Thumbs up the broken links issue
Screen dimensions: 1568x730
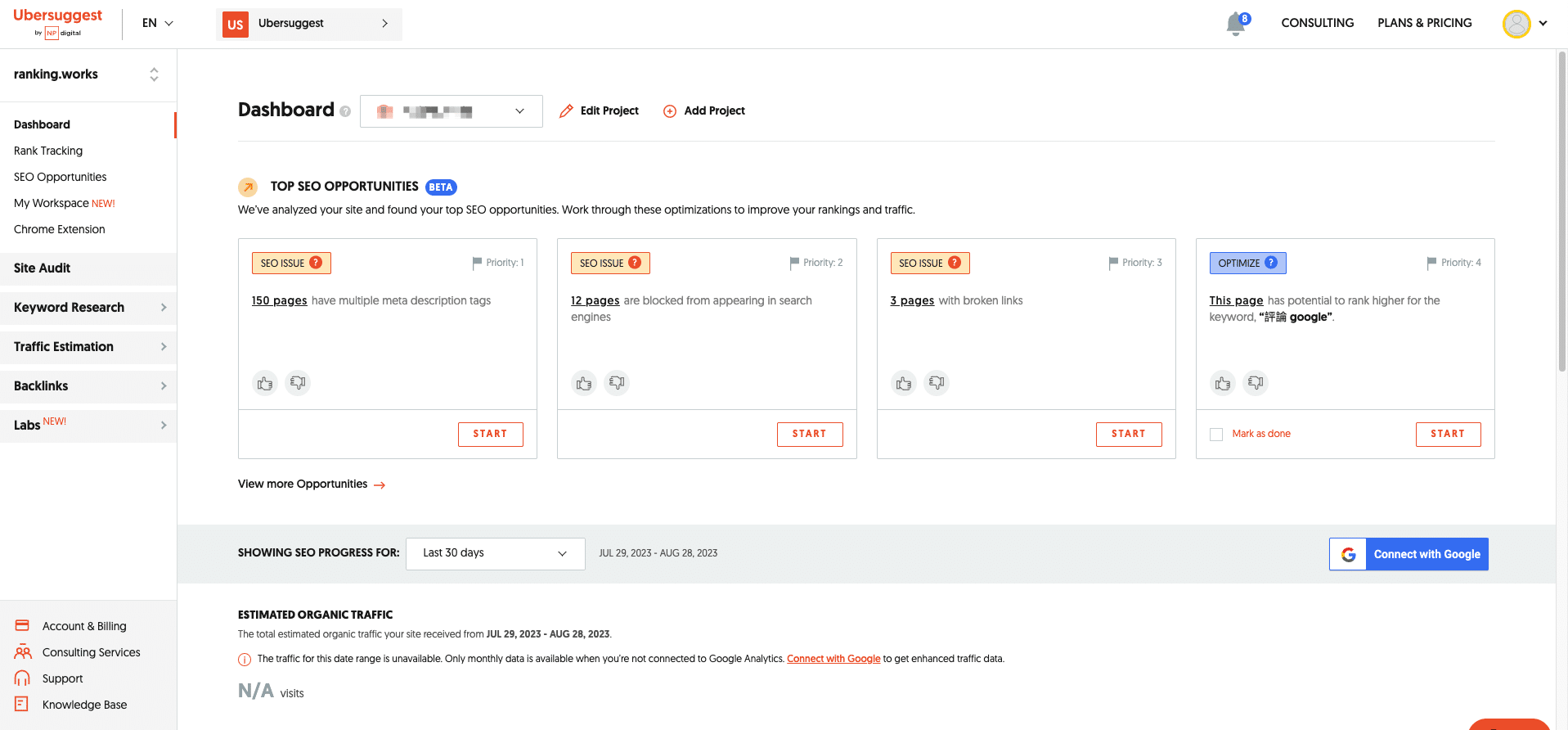coord(904,383)
